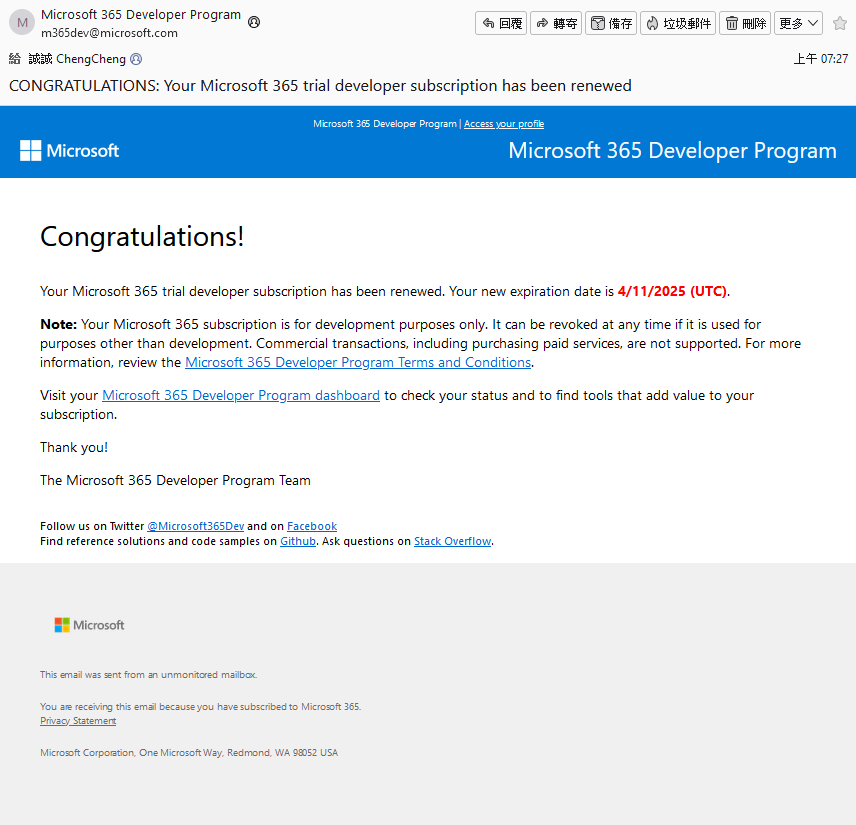Image resolution: width=856 pixels, height=825 pixels.
Task: Open recipient contact icon next to ChengCheng
Action: (x=136, y=59)
